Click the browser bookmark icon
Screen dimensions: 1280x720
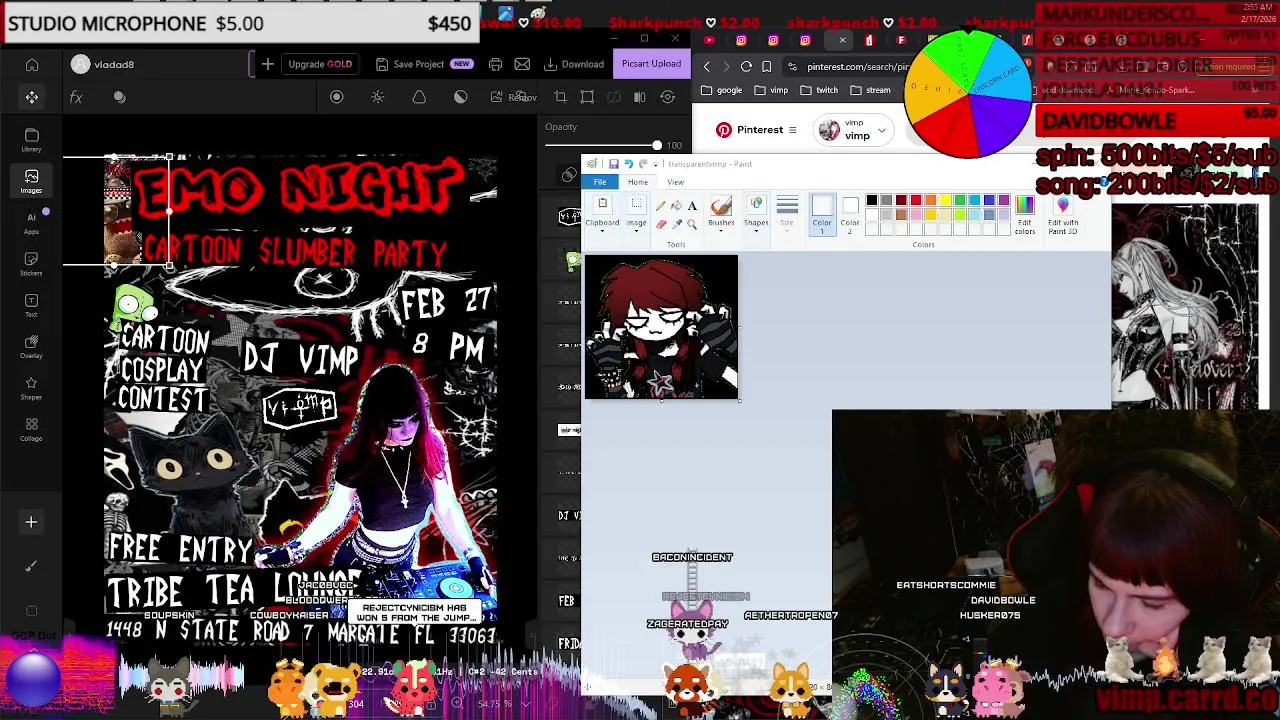pyautogui.click(x=767, y=66)
